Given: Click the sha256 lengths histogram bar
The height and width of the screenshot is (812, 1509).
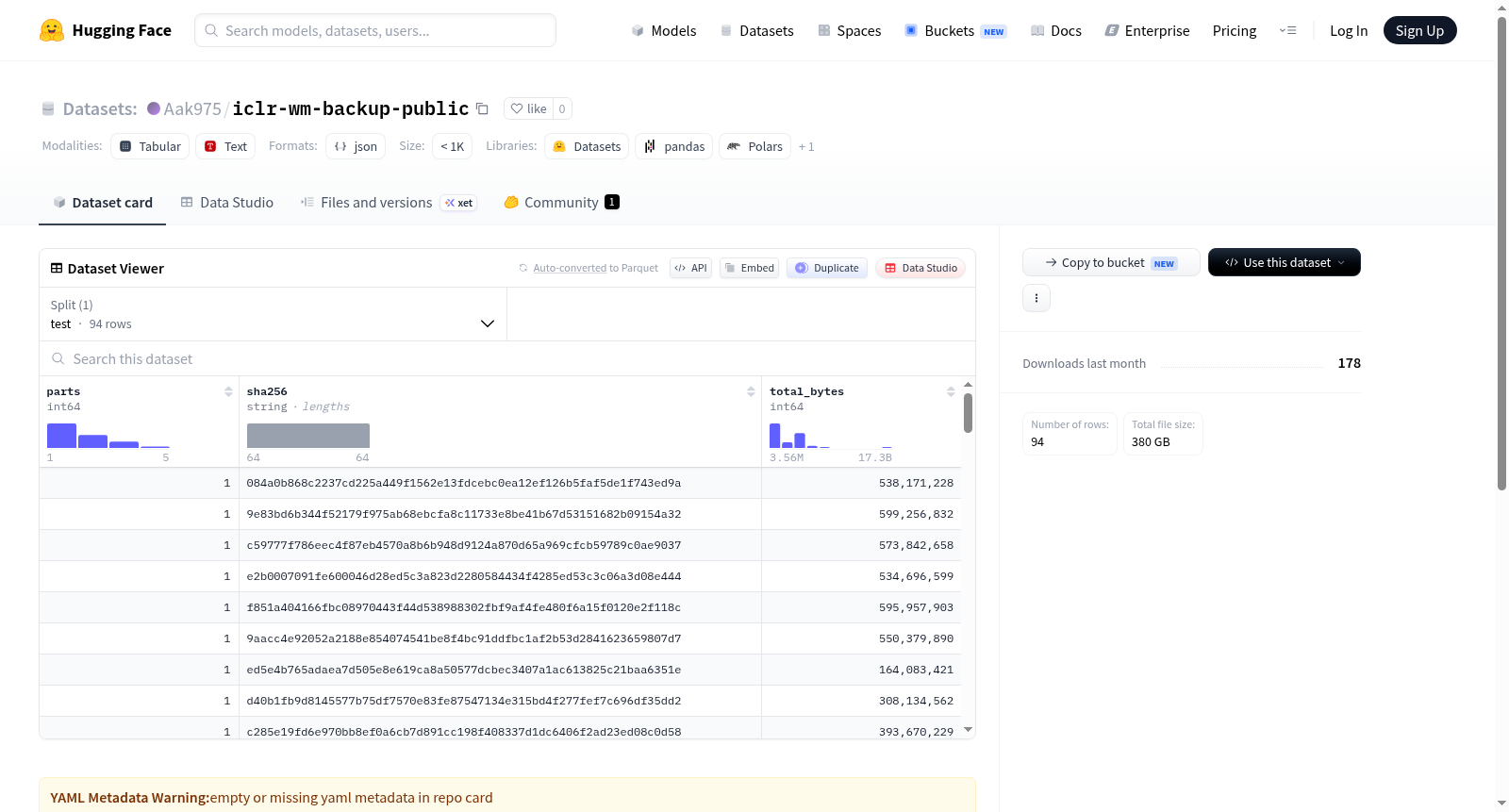Looking at the screenshot, I should pos(308,436).
